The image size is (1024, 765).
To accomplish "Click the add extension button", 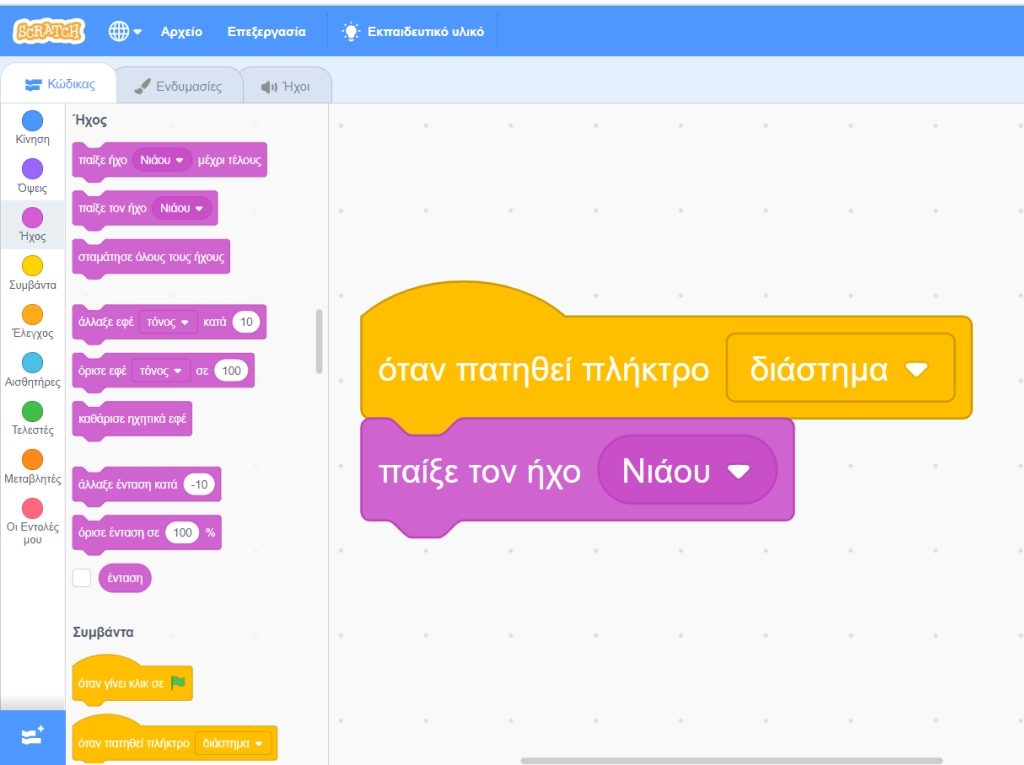I will point(32,737).
